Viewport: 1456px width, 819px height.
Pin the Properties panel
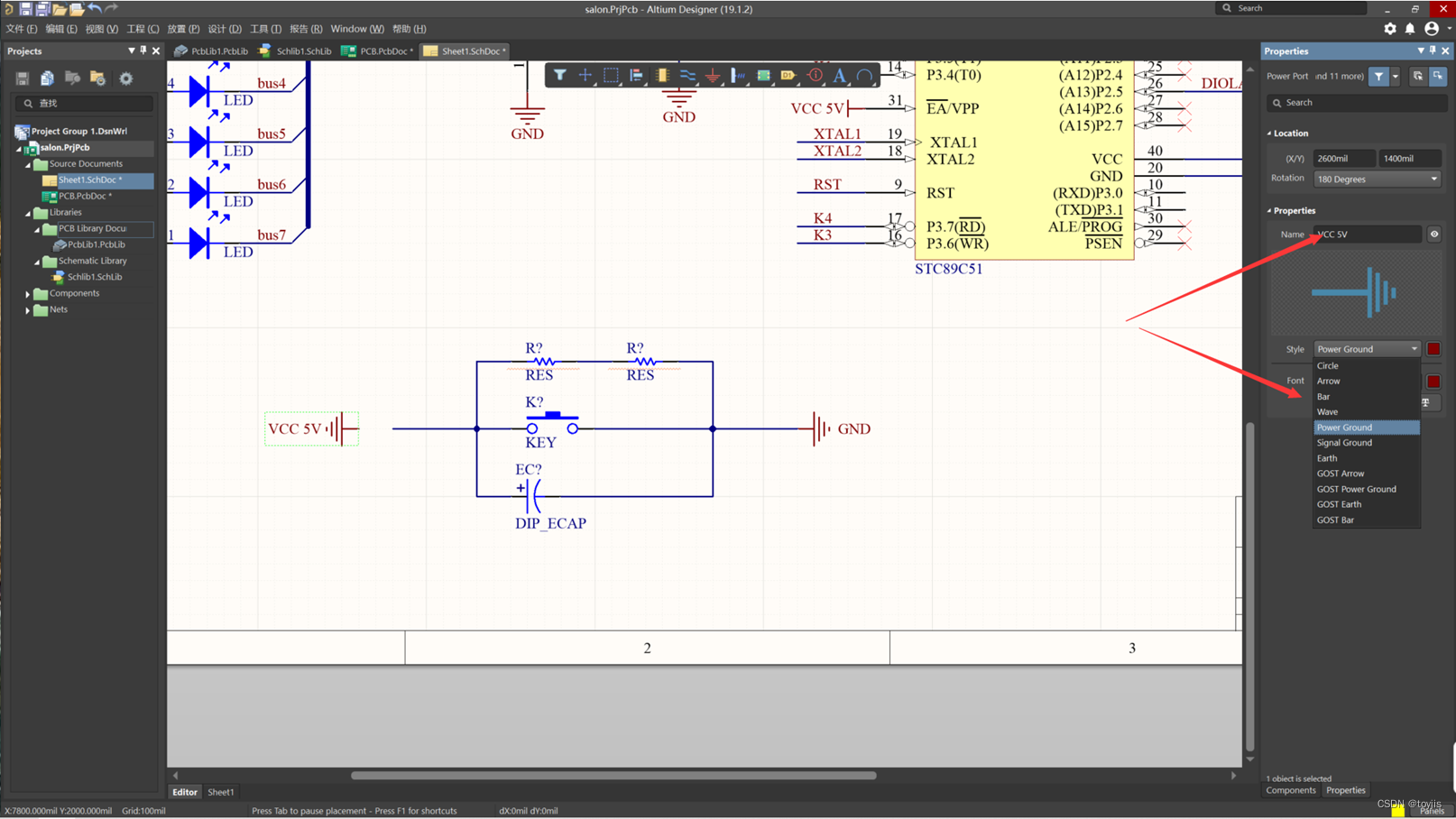tap(1433, 51)
